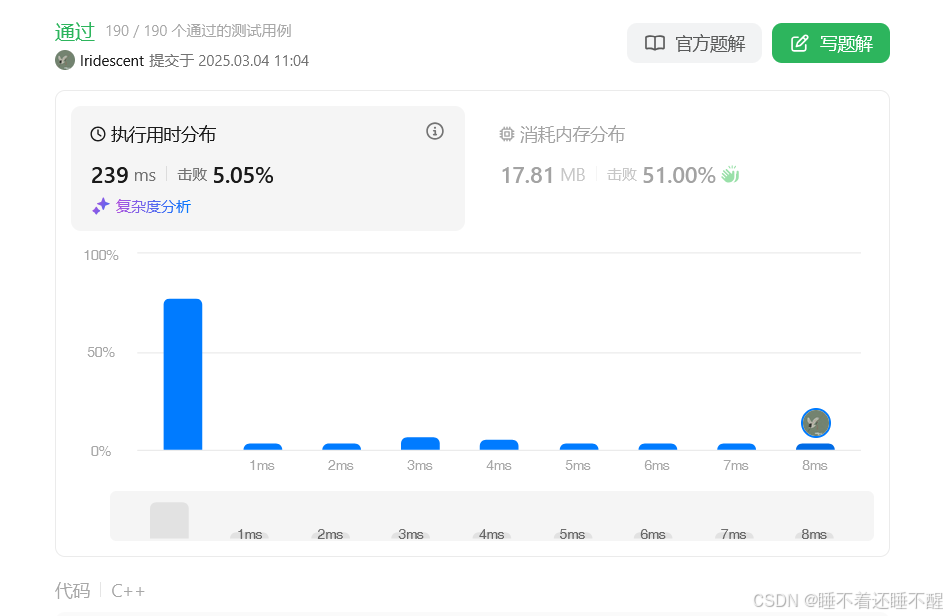Click the 17.81 MB memory value
947x616 pixels.
tap(543, 175)
